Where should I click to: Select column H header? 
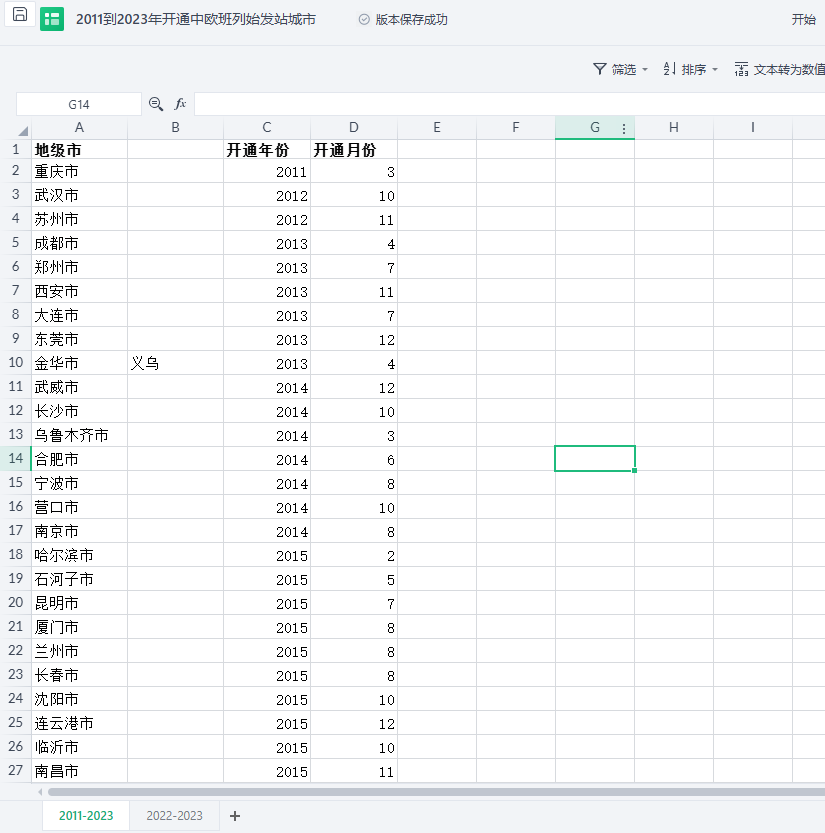click(674, 128)
